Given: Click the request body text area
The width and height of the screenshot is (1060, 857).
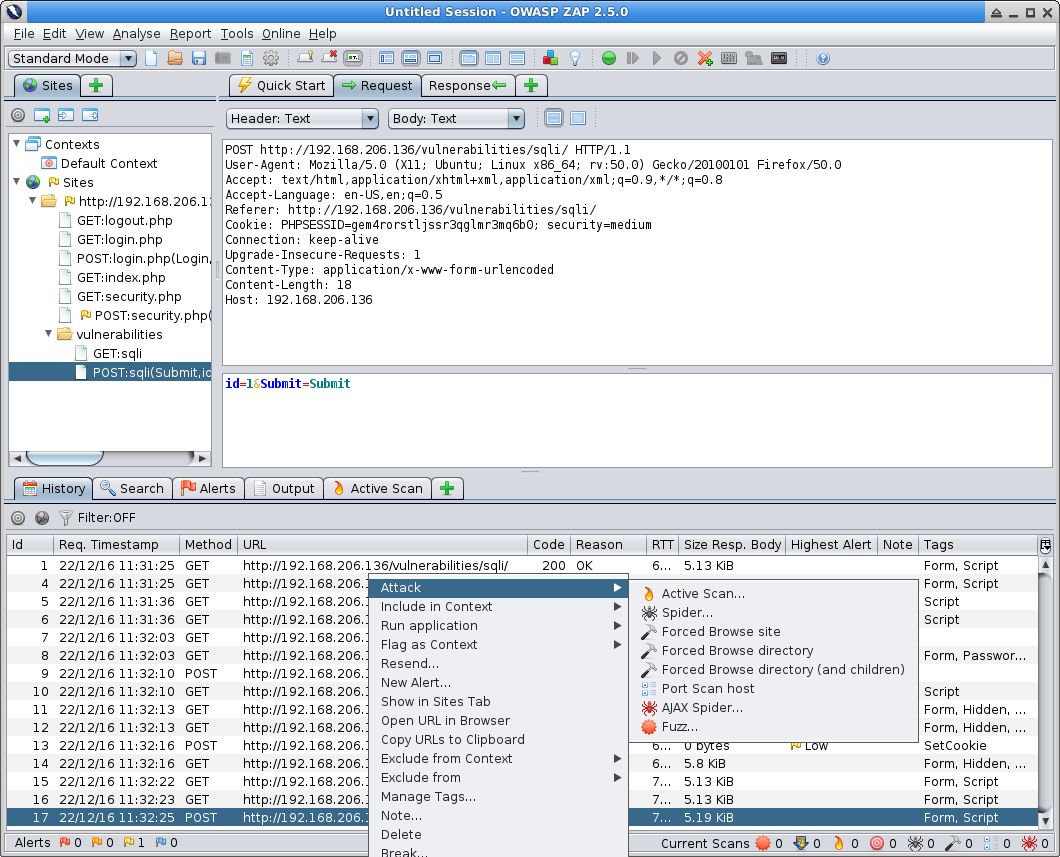Looking at the screenshot, I should [637, 420].
